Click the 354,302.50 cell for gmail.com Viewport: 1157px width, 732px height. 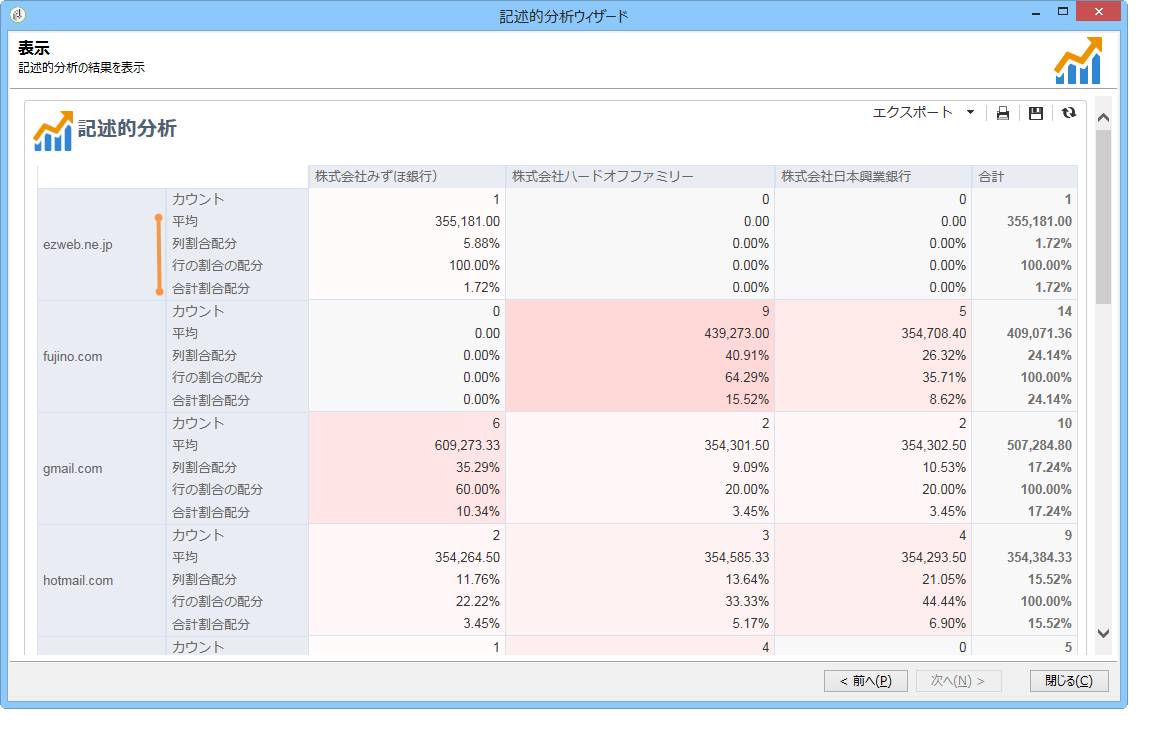[933, 446]
